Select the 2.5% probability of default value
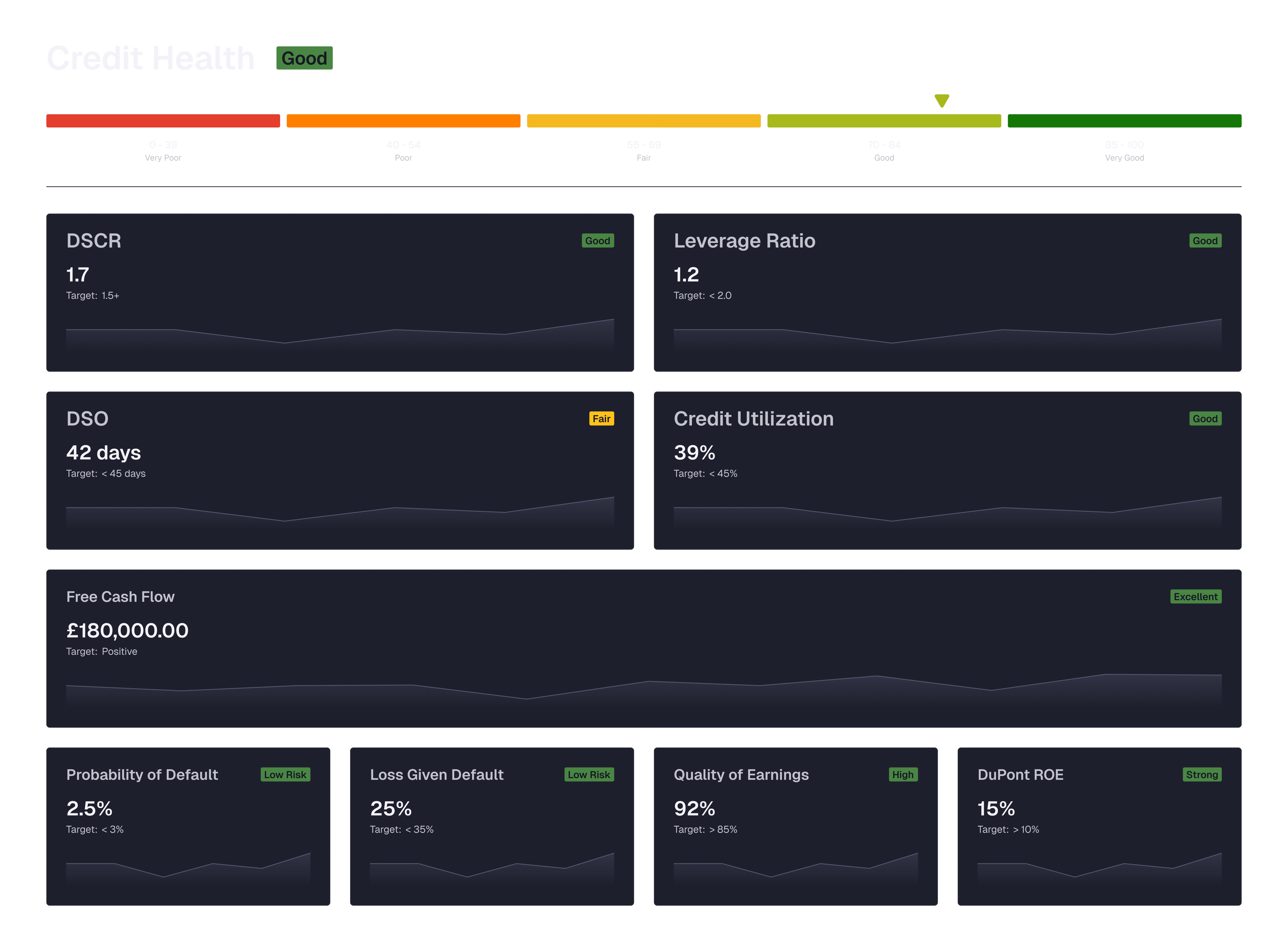Screen dimensions: 1288x952 pos(89,809)
